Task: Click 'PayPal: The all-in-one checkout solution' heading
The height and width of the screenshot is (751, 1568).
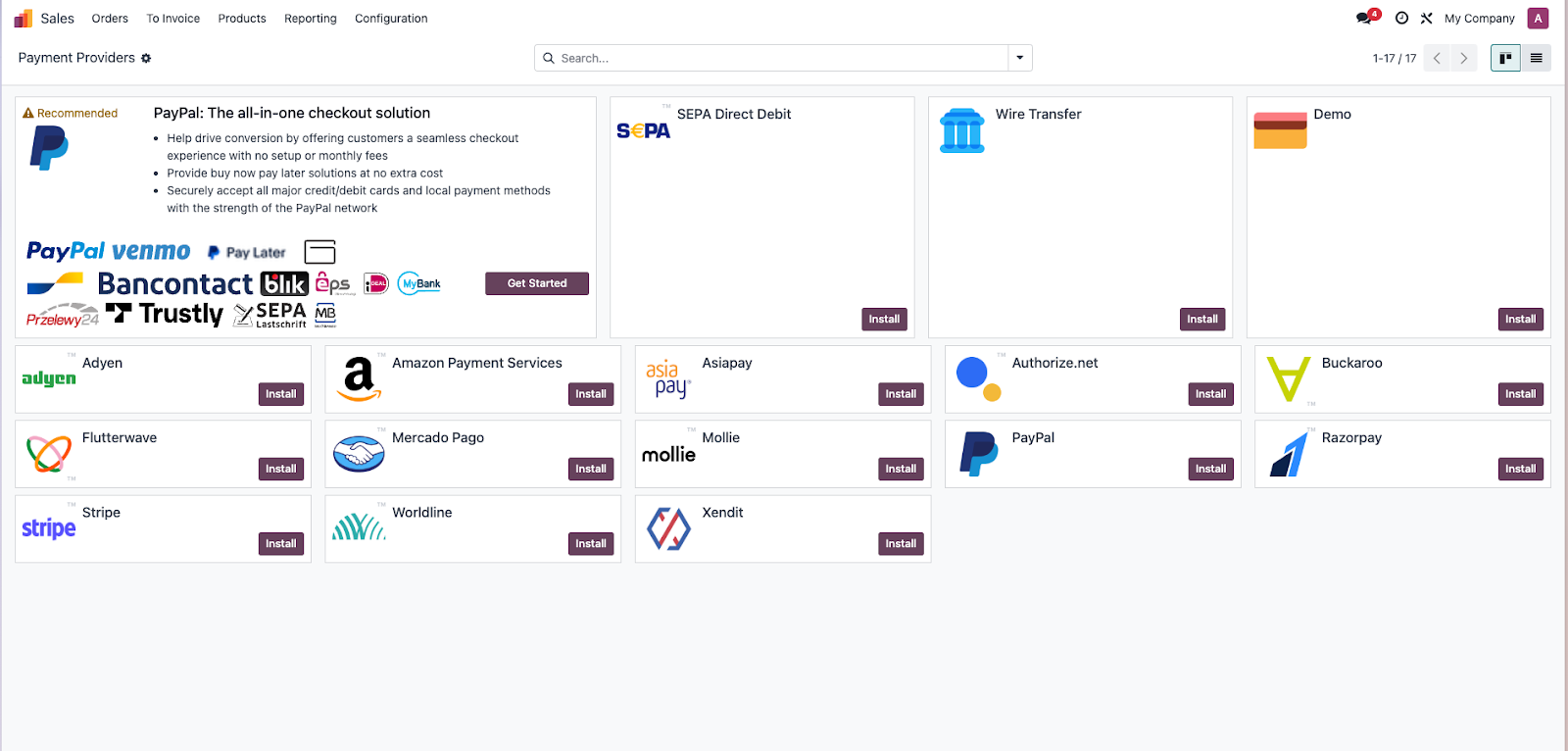Action: pyautogui.click(x=292, y=113)
